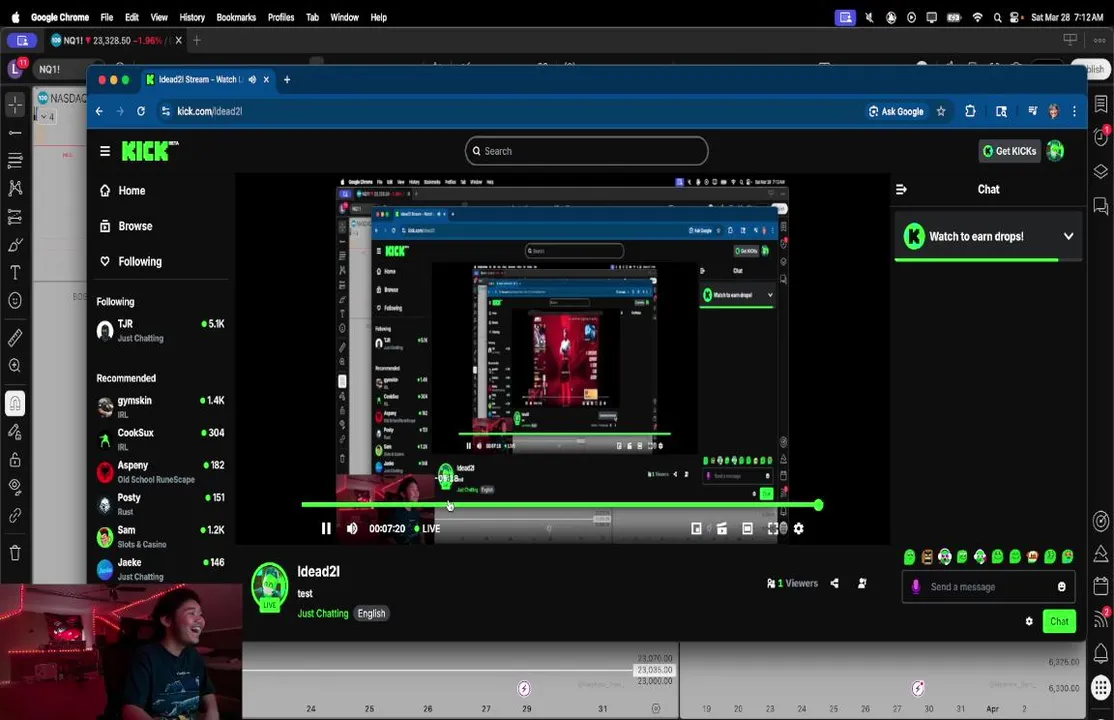The image size is (1114, 720).
Task: Click the Just Chatting category link
Action: tap(323, 613)
